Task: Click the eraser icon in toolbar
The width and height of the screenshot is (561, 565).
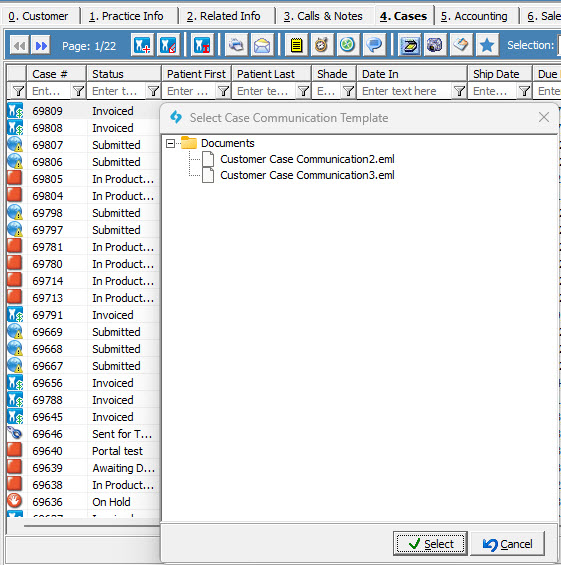Action: 461,45
